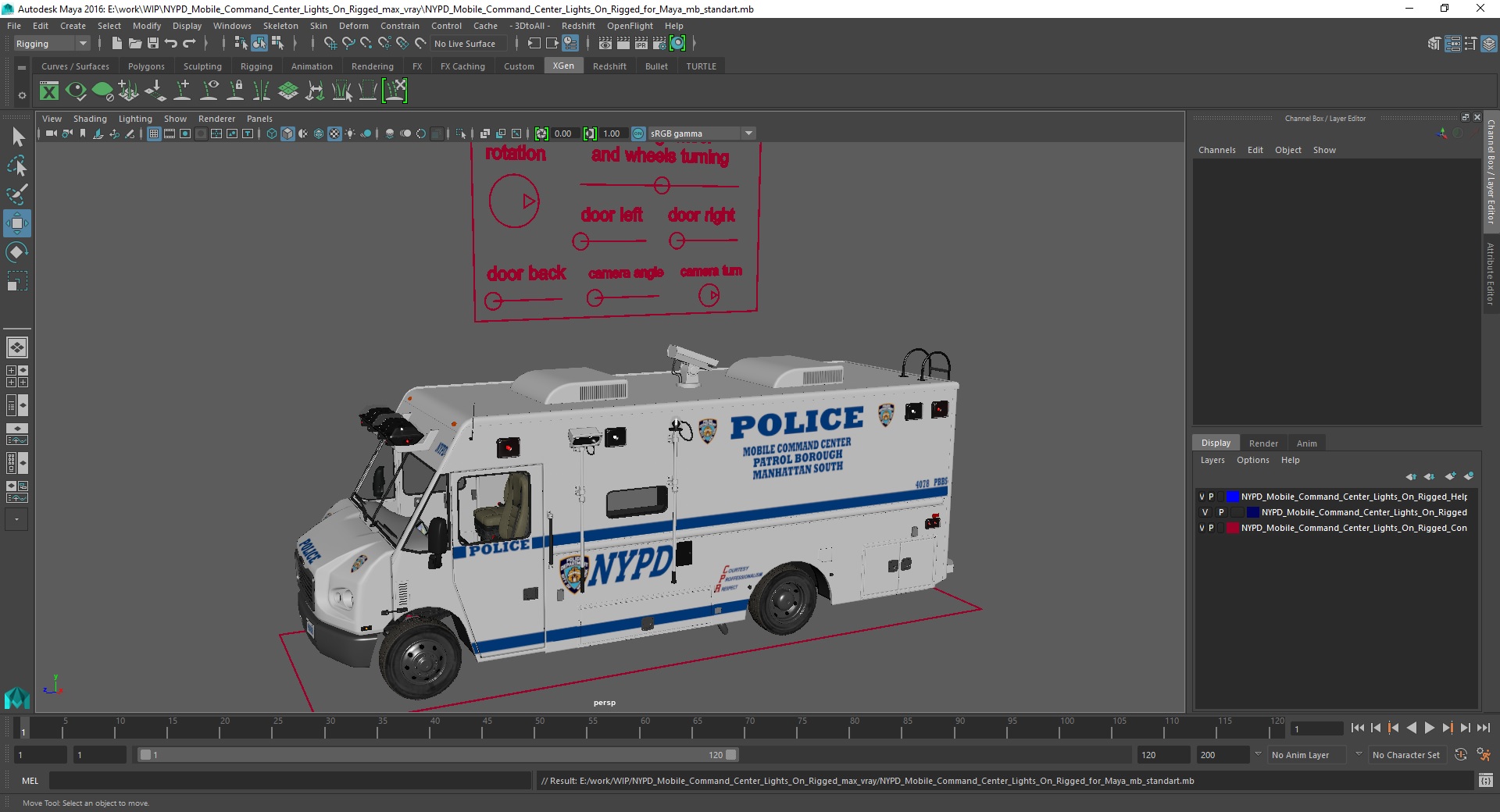
Task: Click blue color swatch of Rigged_Help layer
Action: click(x=1232, y=497)
